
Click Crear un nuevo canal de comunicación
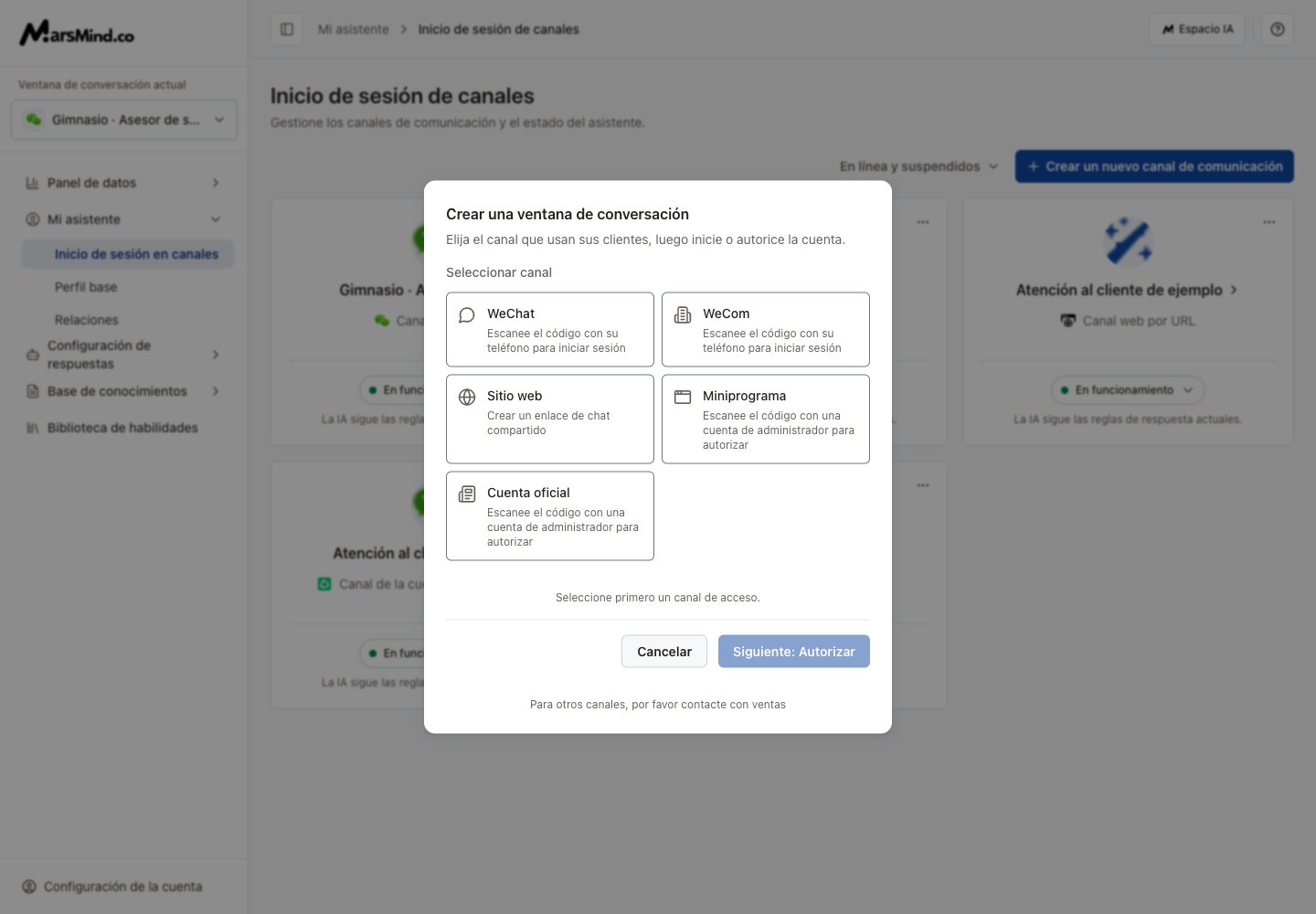[x=1154, y=166]
